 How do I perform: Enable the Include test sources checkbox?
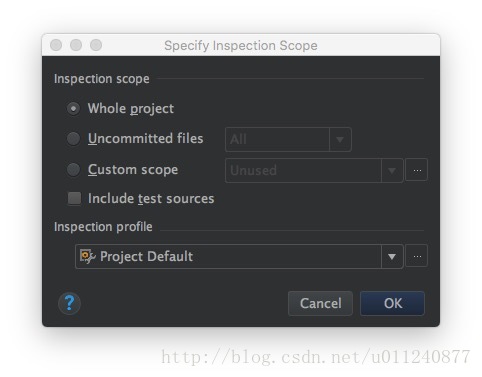tap(74, 198)
